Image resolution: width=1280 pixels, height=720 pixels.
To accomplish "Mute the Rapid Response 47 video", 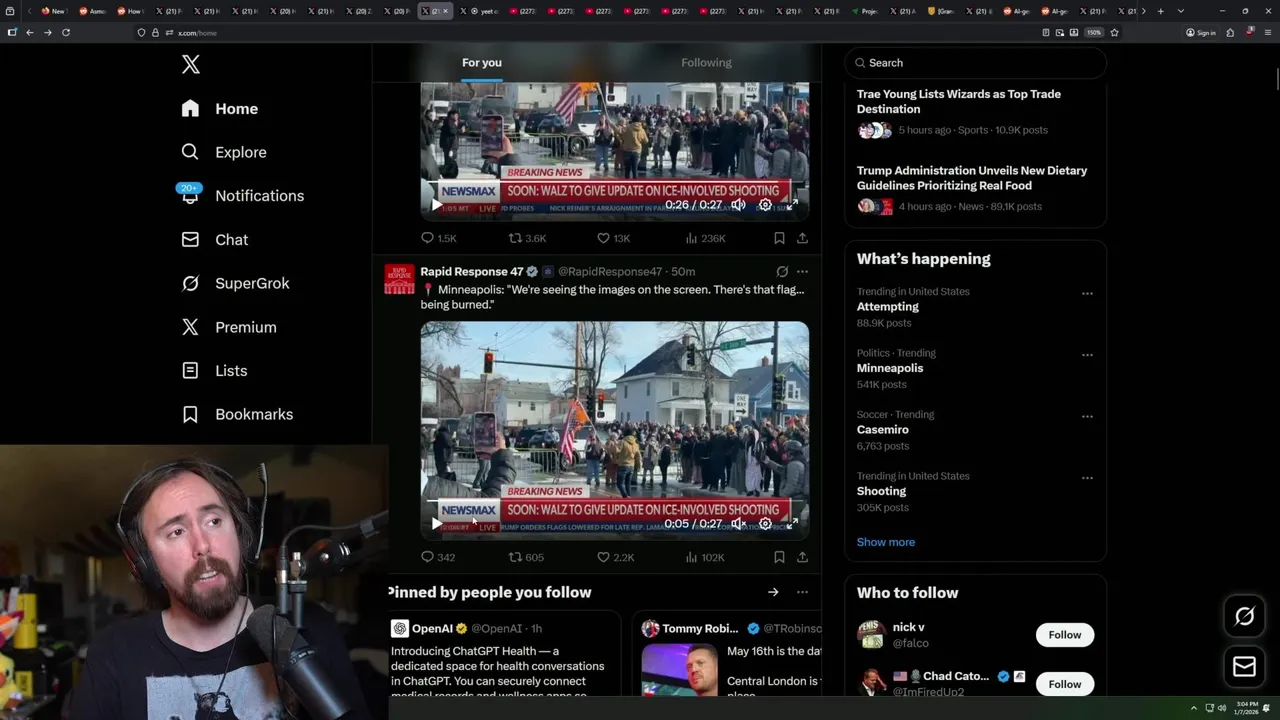I will [738, 524].
